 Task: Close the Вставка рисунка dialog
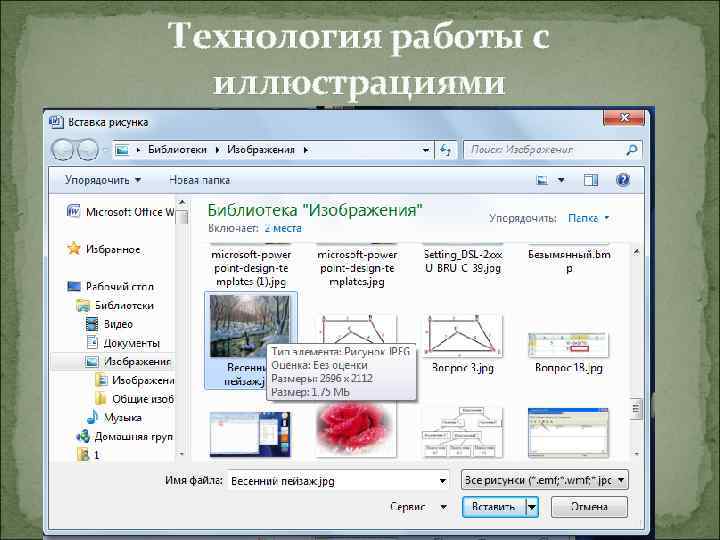tap(624, 118)
